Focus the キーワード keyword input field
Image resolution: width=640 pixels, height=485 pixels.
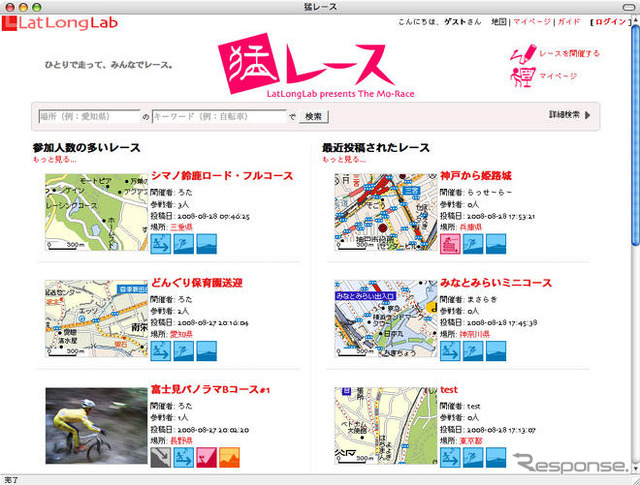coord(219,116)
